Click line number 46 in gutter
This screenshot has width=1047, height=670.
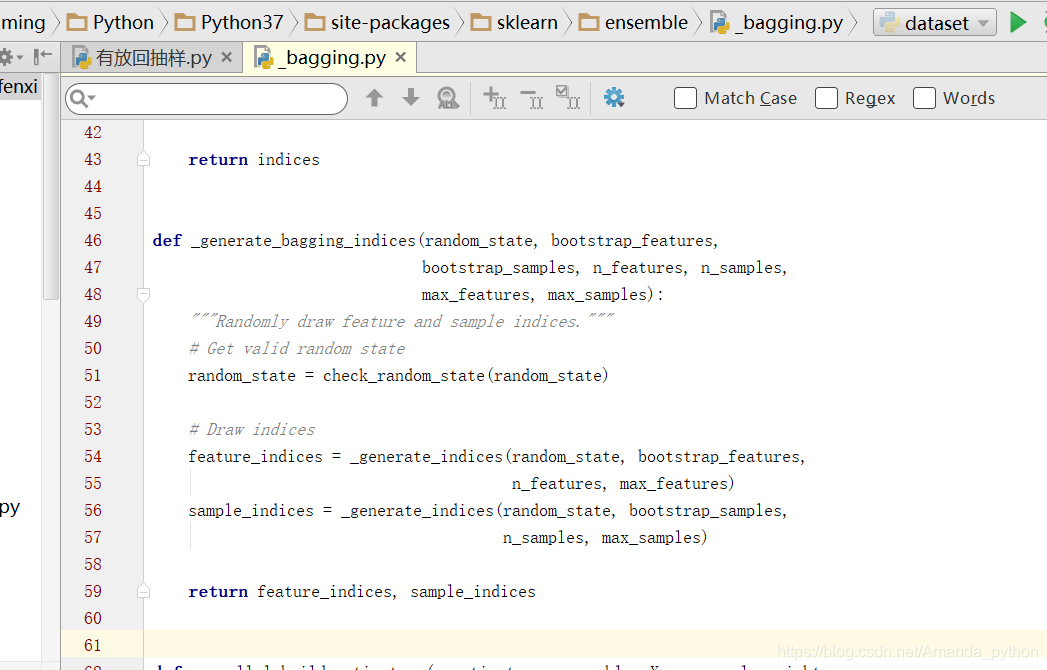(x=93, y=240)
